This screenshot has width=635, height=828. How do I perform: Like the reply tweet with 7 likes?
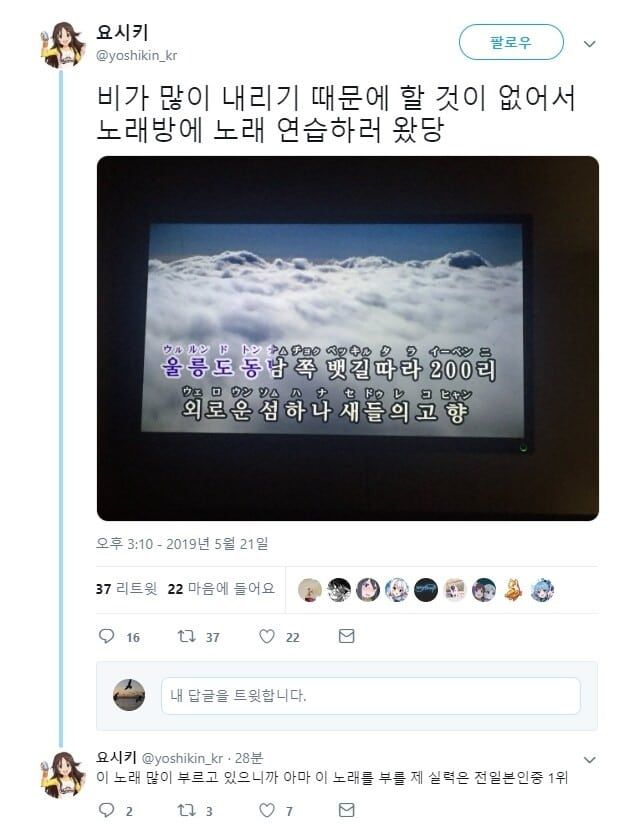267,810
